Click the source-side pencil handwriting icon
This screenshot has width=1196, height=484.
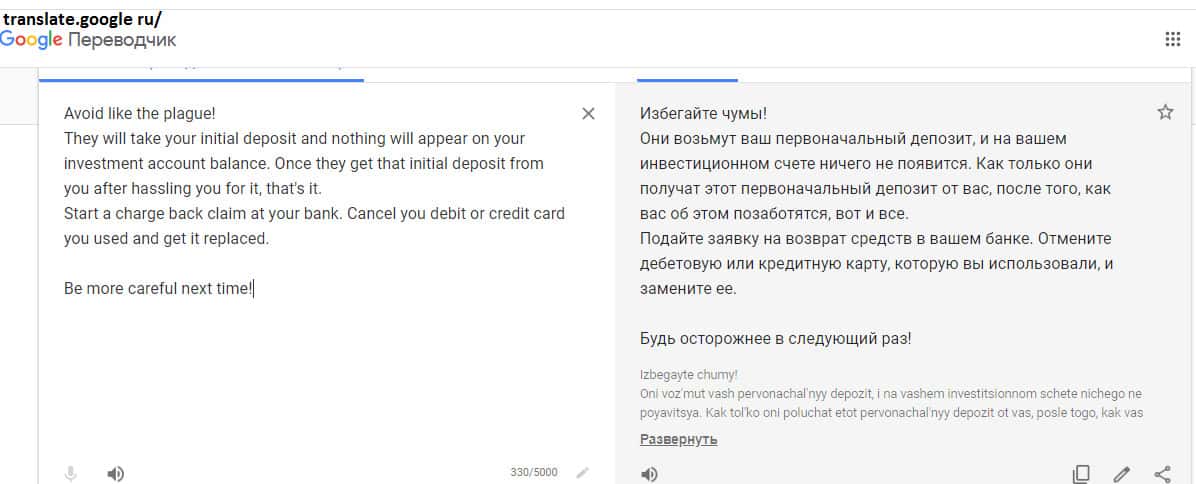coord(583,472)
